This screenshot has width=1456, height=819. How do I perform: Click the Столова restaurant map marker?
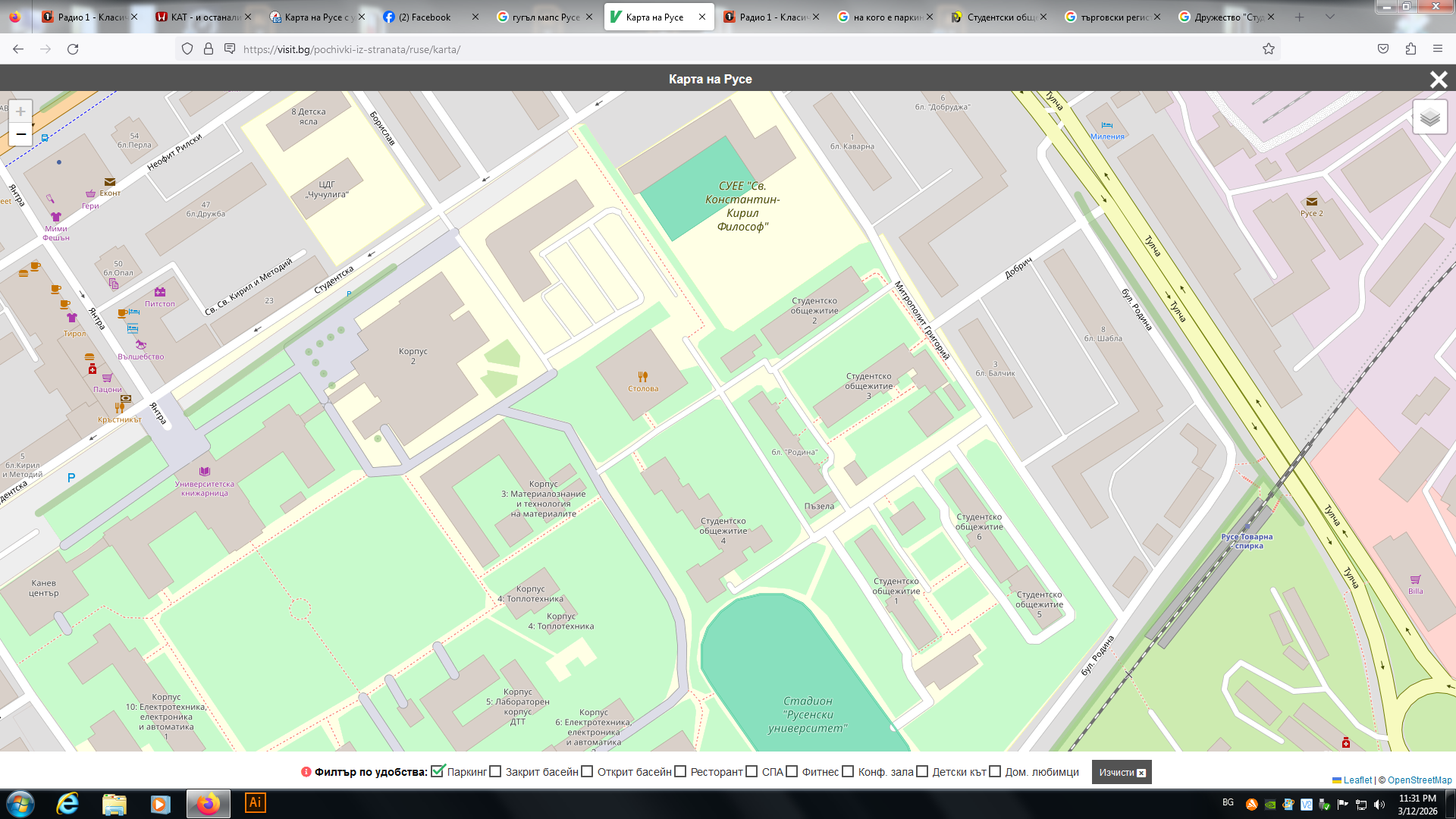click(x=642, y=377)
